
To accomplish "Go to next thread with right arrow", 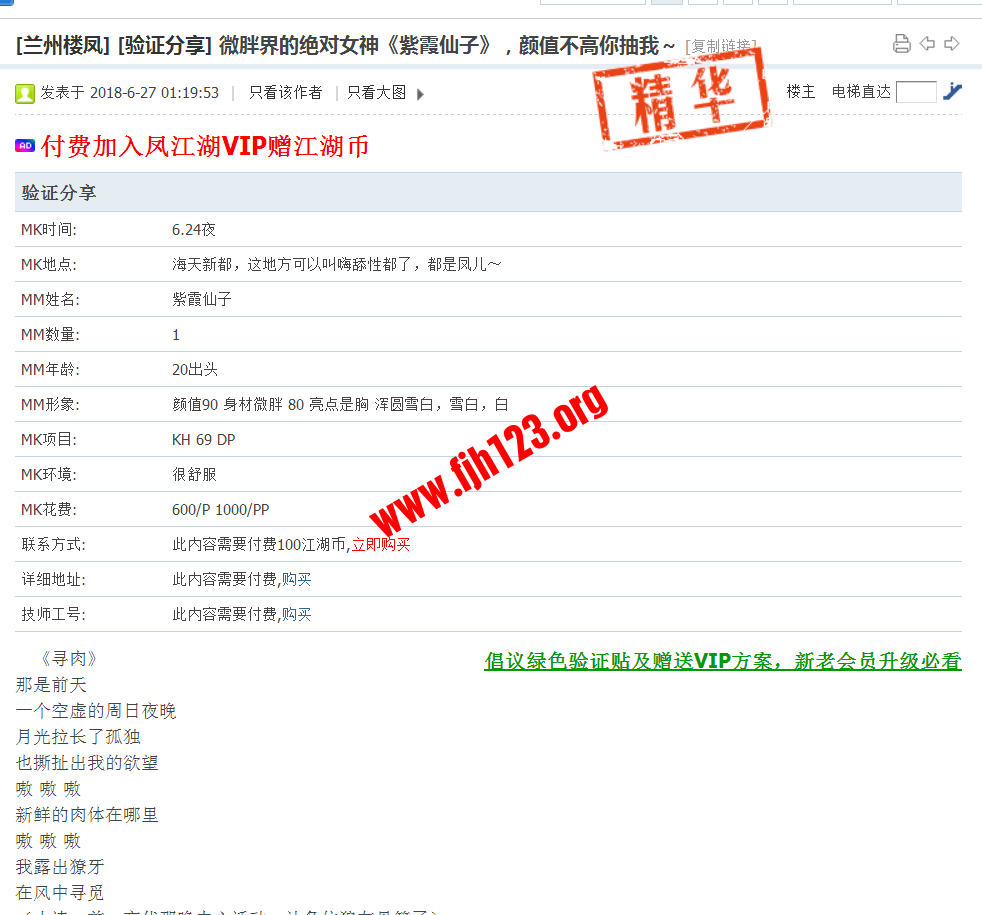I will (952, 43).
